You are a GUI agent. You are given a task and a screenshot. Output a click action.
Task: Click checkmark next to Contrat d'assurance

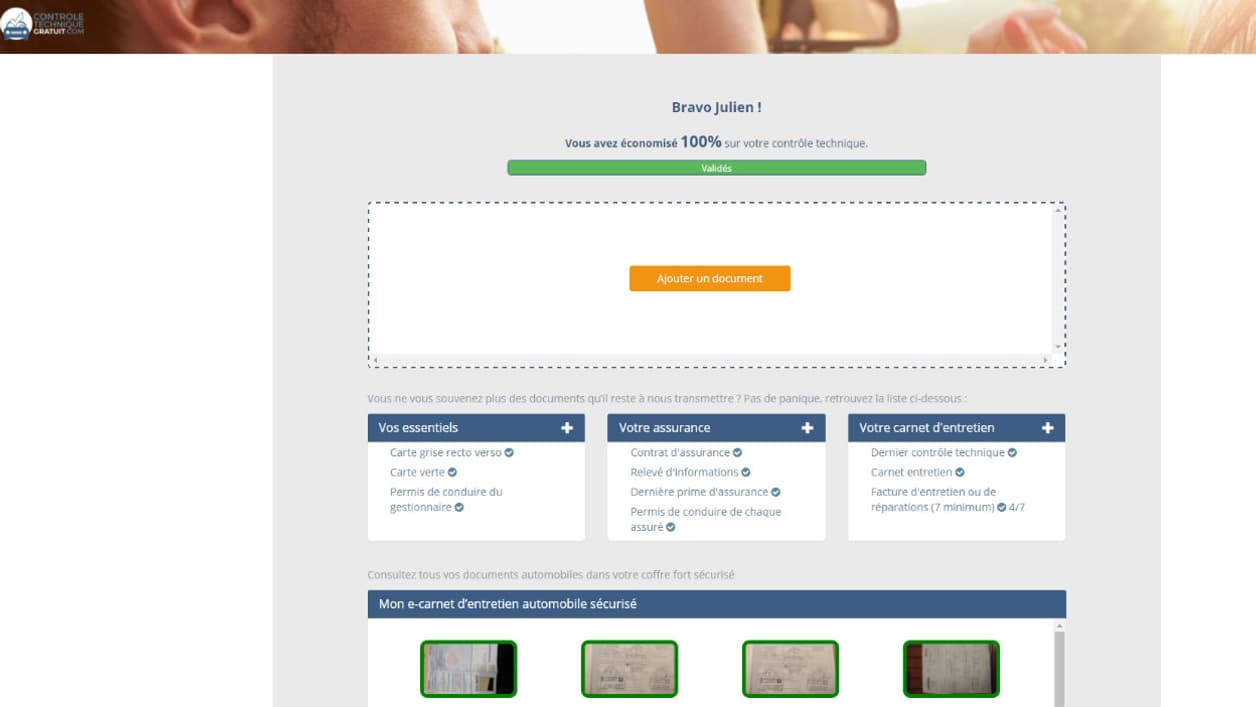737,453
